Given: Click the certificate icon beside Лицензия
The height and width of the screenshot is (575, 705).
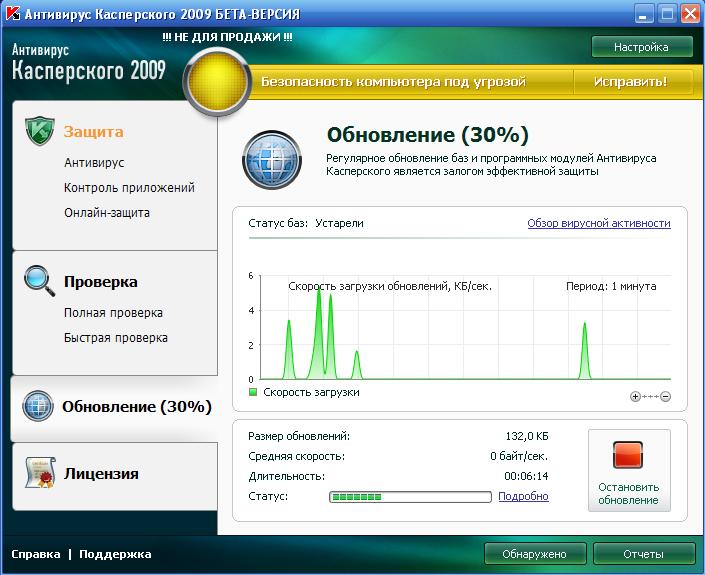Looking at the screenshot, I should (x=40, y=472).
